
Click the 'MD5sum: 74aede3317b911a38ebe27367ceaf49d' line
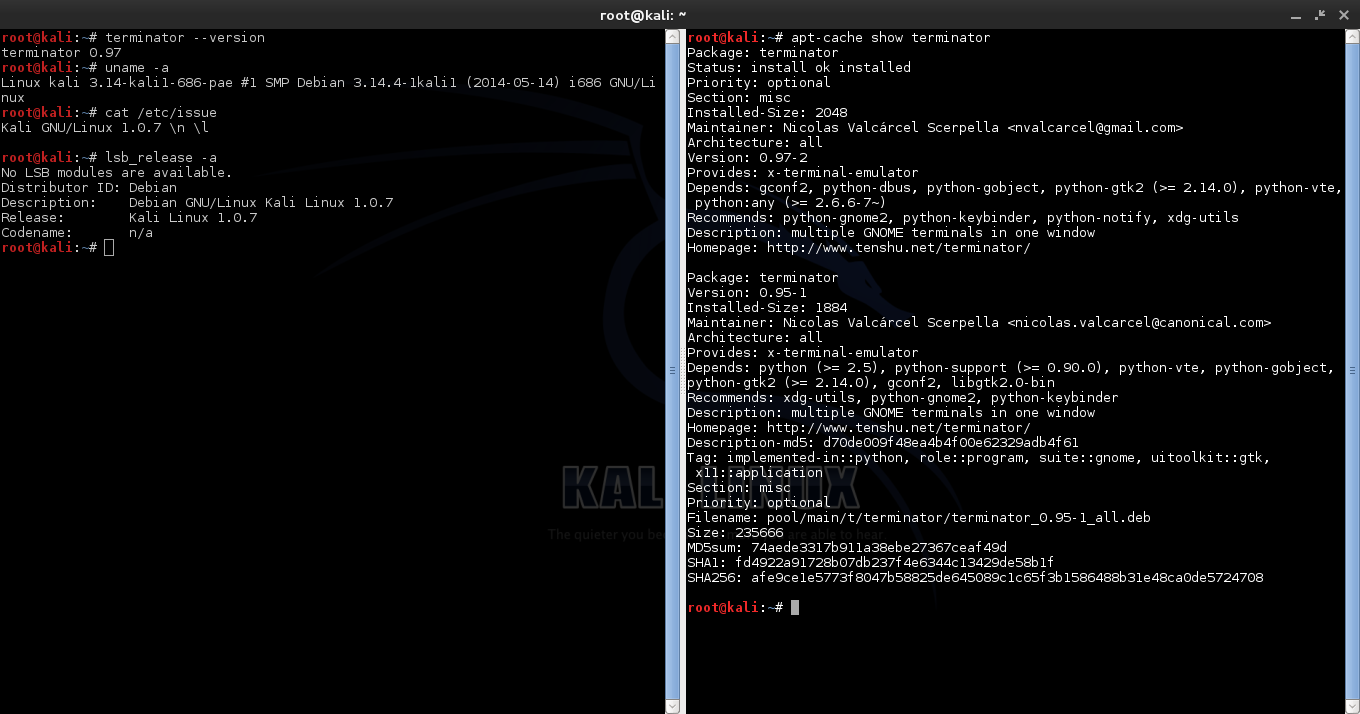click(847, 548)
